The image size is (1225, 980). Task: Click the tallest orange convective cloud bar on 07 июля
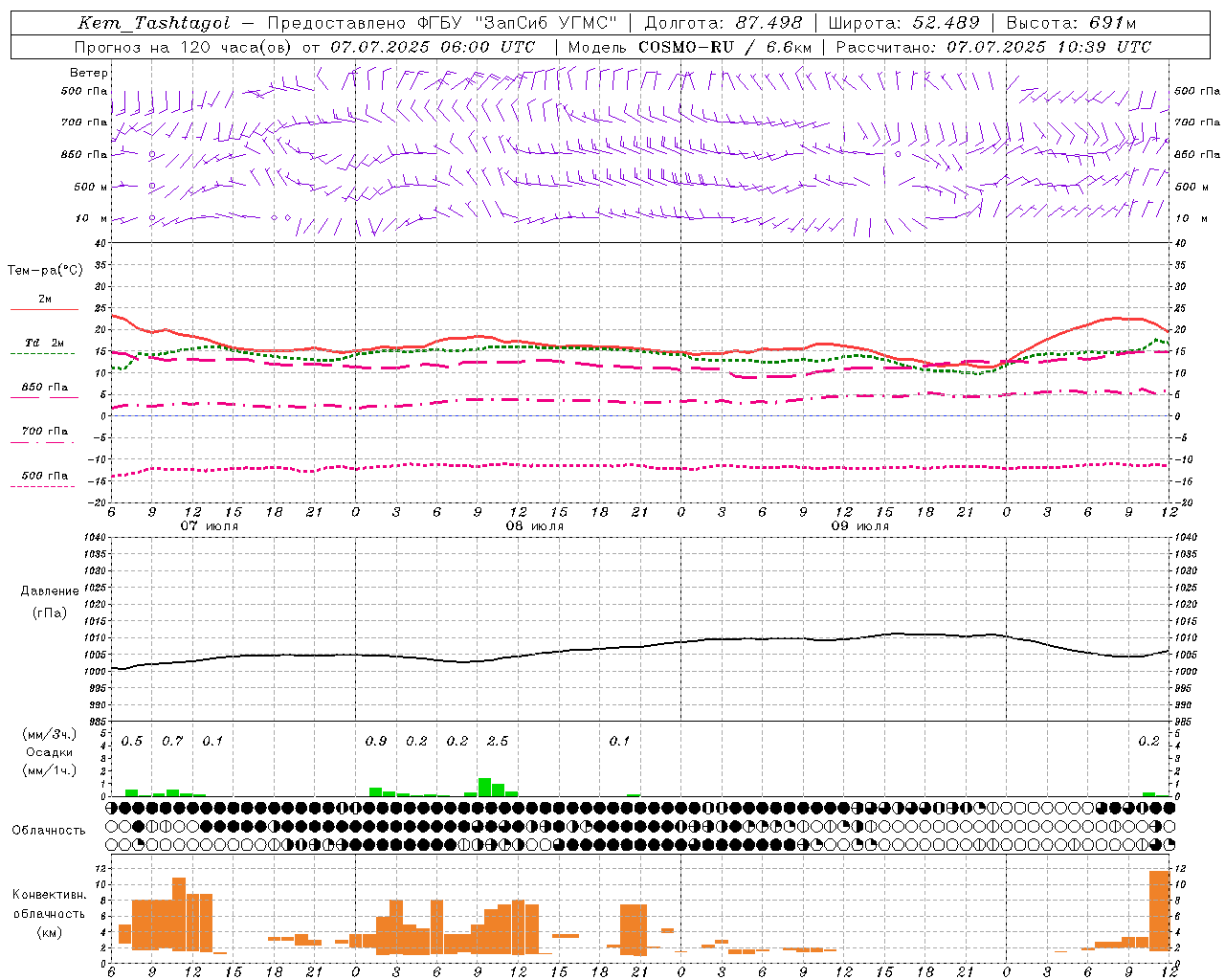tap(179, 913)
